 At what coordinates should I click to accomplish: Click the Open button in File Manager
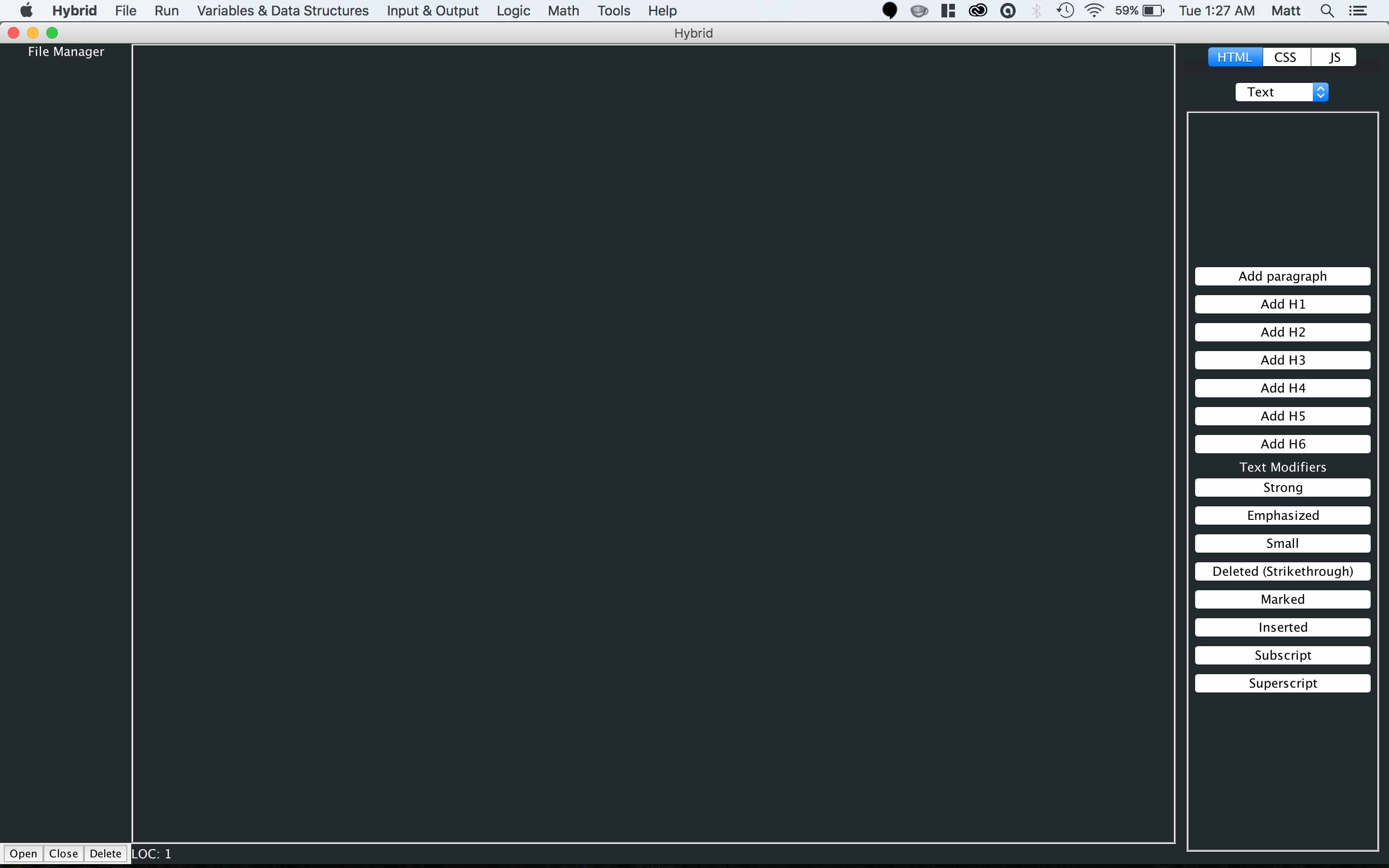pos(23,854)
